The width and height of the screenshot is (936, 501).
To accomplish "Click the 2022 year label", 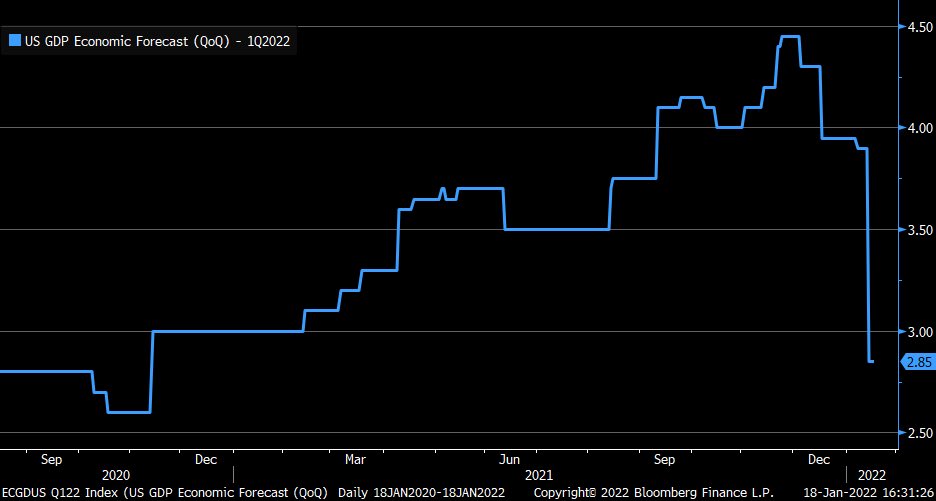I will [872, 475].
